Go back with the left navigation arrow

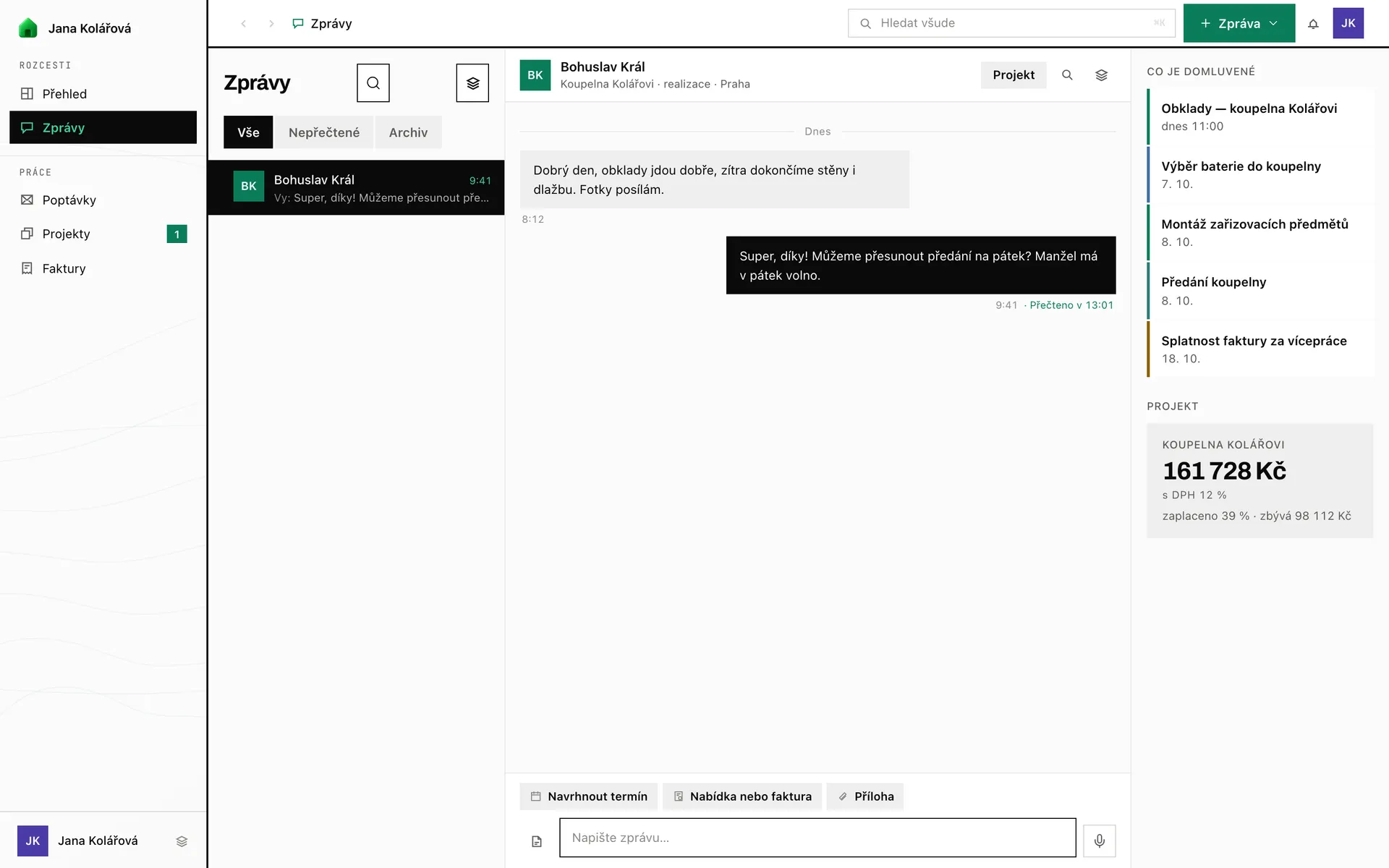pyautogui.click(x=244, y=24)
